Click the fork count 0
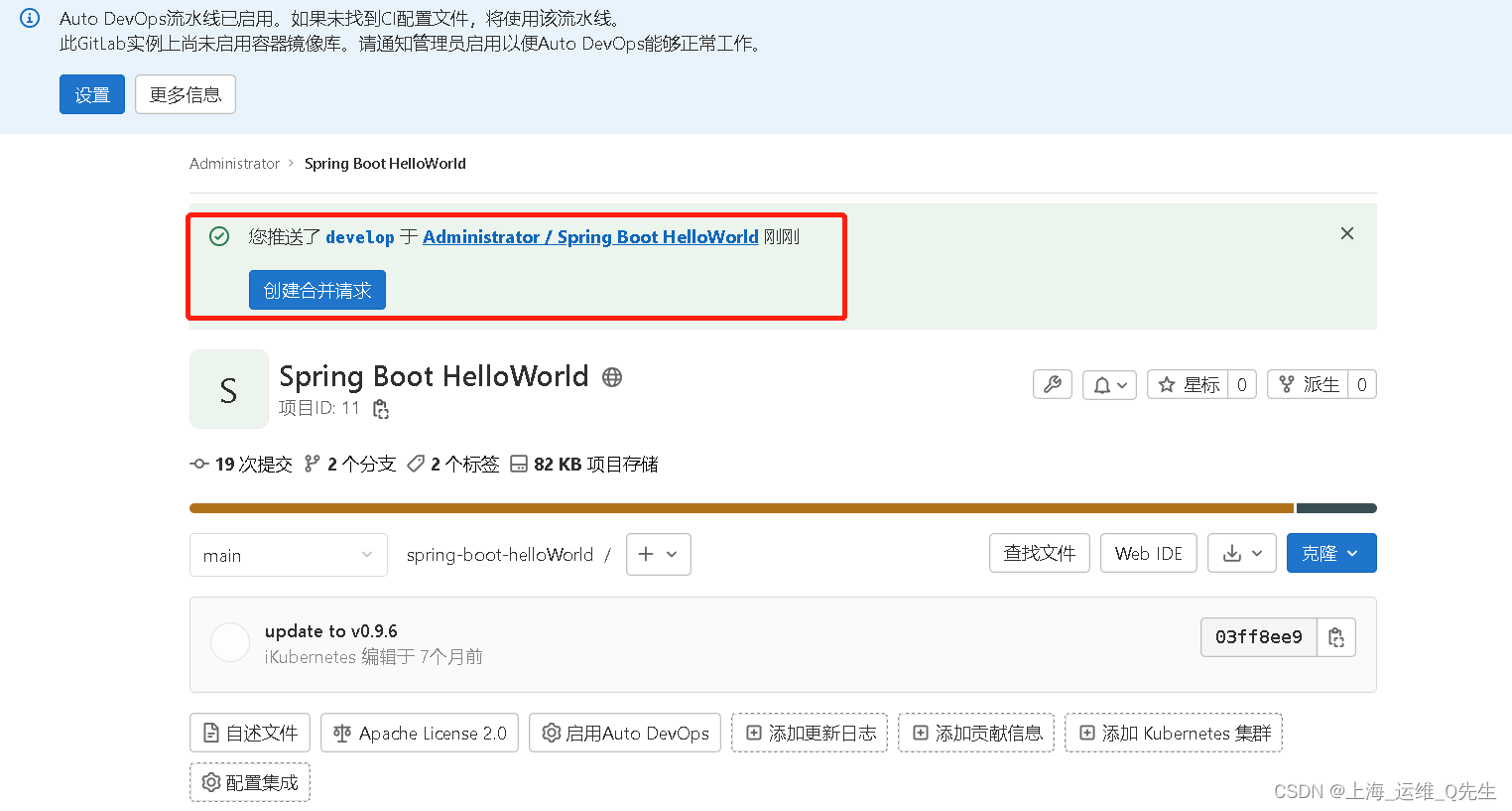The width and height of the screenshot is (1512, 811). pyautogui.click(x=1362, y=384)
